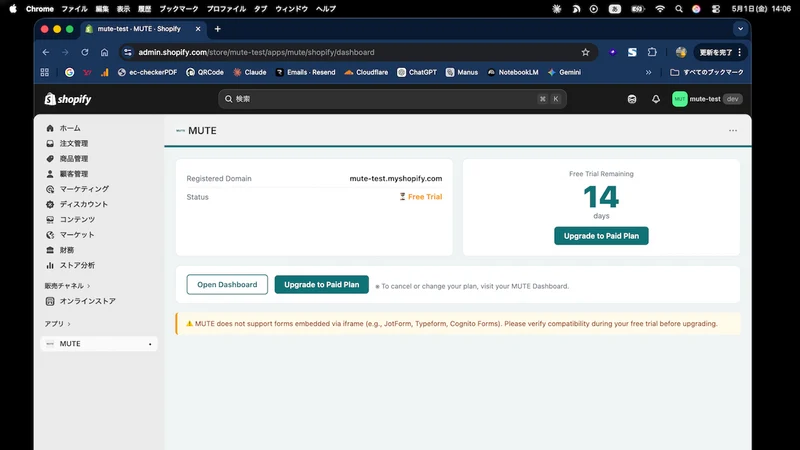Open the tab search dropdown arrow
Viewport: 800px width, 450px height.
click(x=740, y=29)
